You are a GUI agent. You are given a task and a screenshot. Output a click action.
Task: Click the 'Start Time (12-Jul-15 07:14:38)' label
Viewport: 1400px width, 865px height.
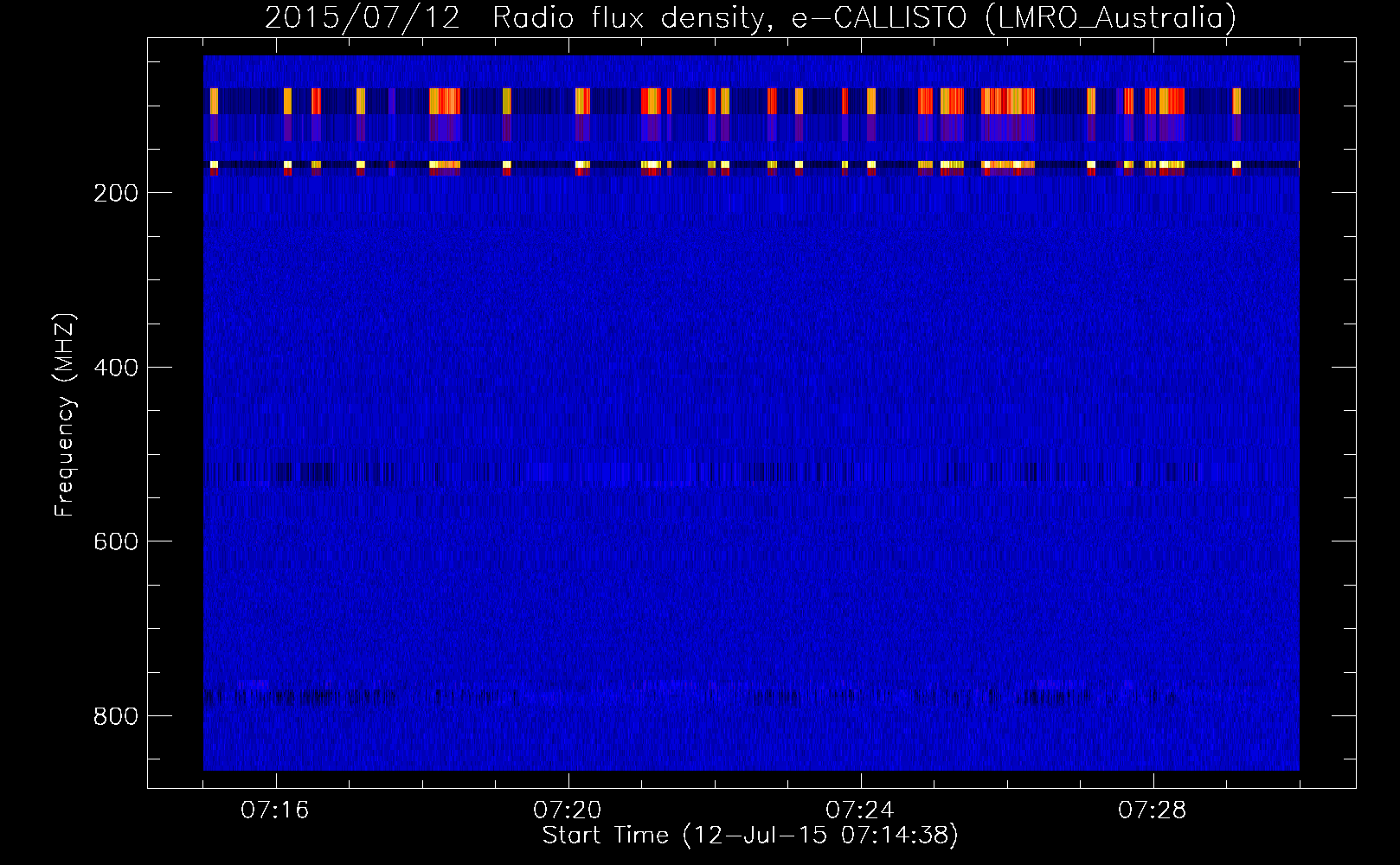pyautogui.click(x=750, y=836)
